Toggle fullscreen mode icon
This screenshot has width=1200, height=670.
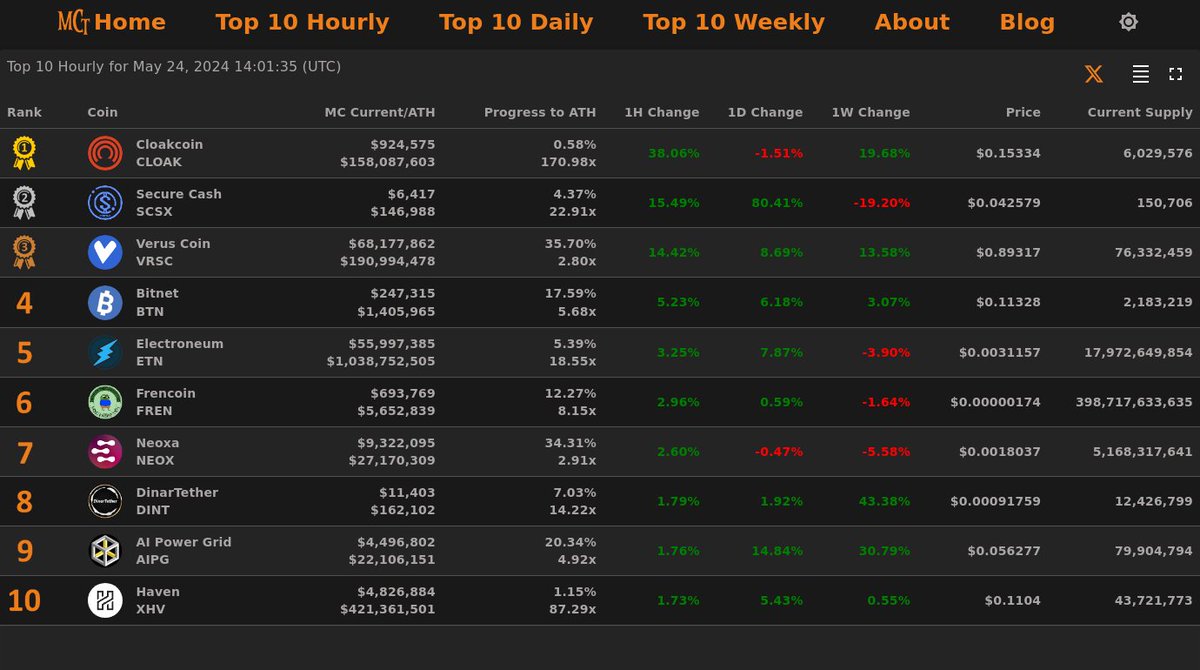(x=1175, y=74)
